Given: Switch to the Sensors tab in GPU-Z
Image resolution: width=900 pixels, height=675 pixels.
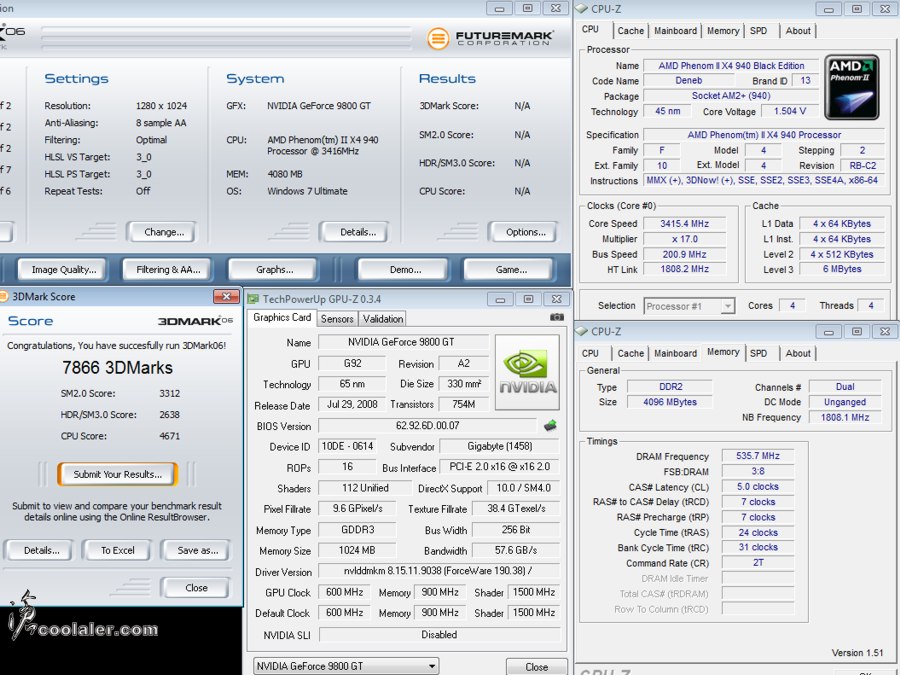Looking at the screenshot, I should [337, 319].
